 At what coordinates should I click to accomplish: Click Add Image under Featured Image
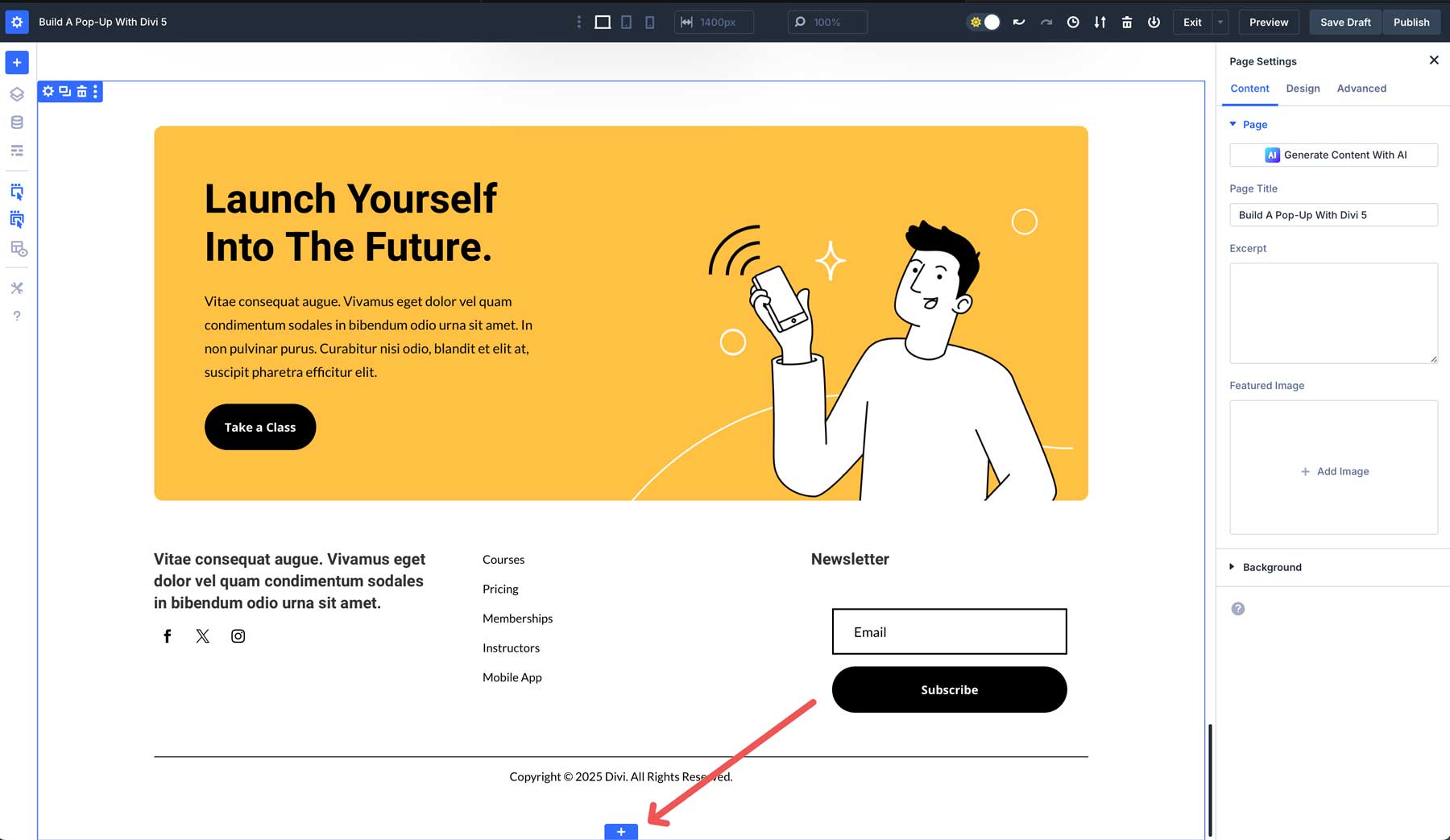1334,471
